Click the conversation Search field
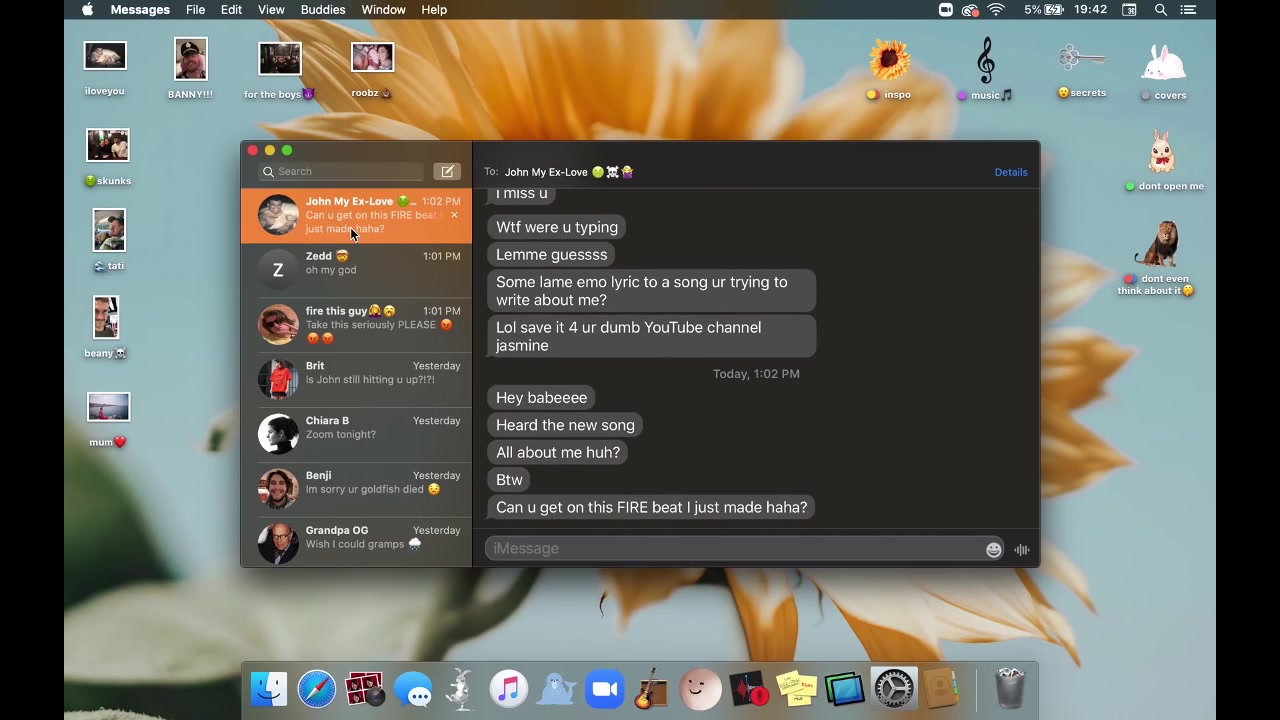Viewport: 1280px width, 720px height. click(x=341, y=171)
